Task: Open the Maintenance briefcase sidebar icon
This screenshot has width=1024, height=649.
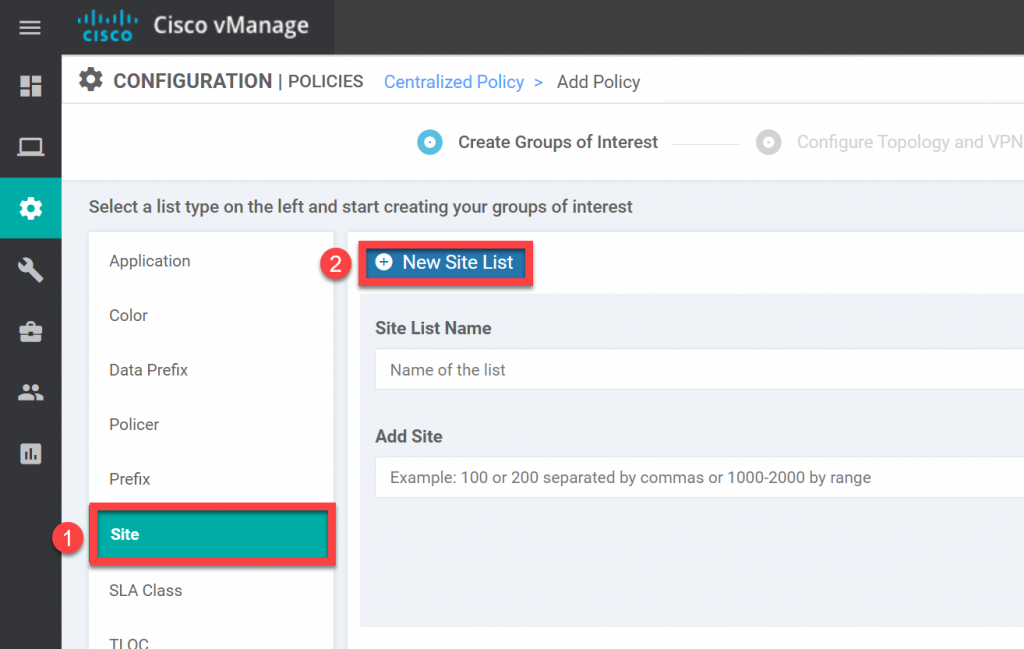Action: 31,331
